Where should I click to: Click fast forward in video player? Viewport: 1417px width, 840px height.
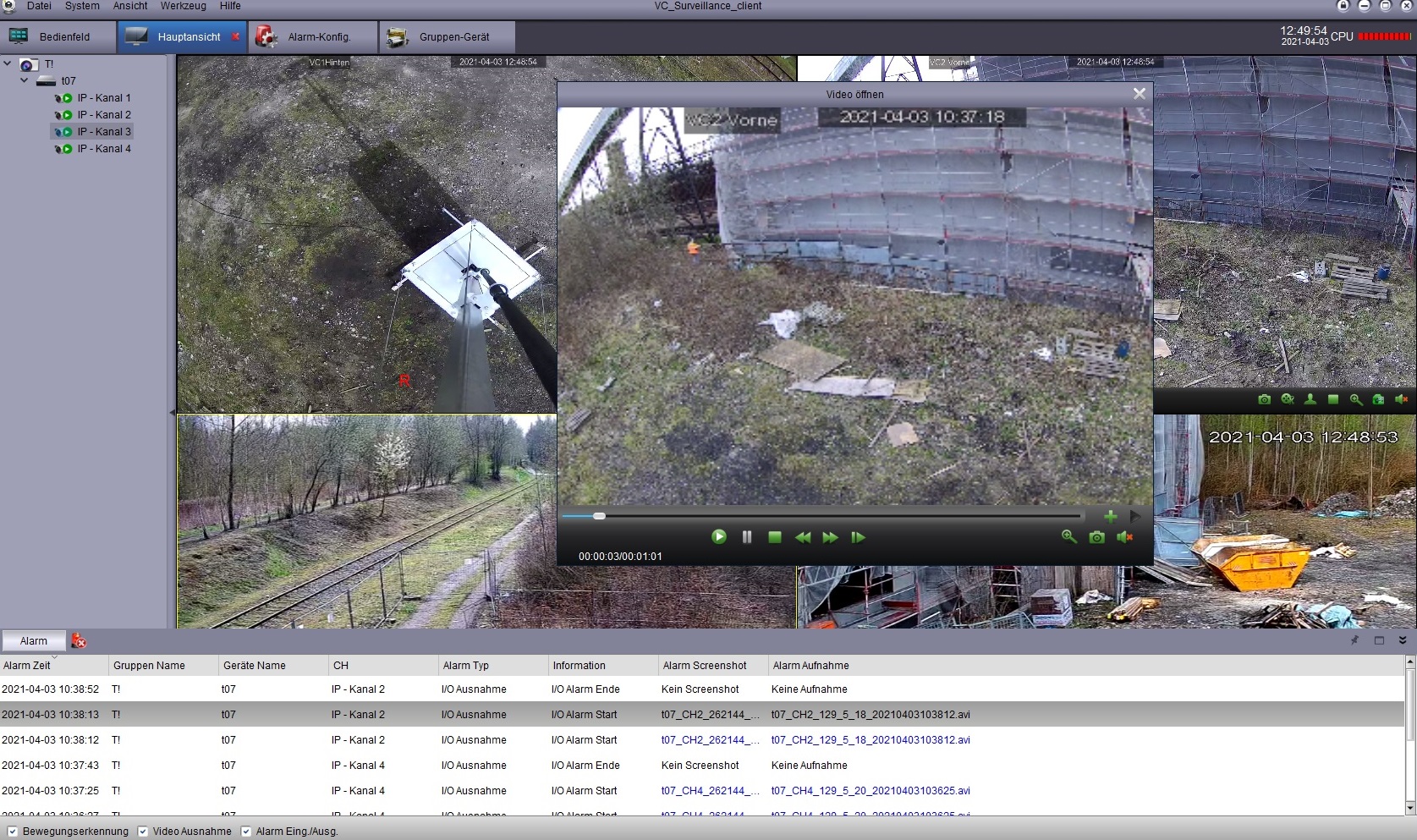pyautogui.click(x=830, y=537)
